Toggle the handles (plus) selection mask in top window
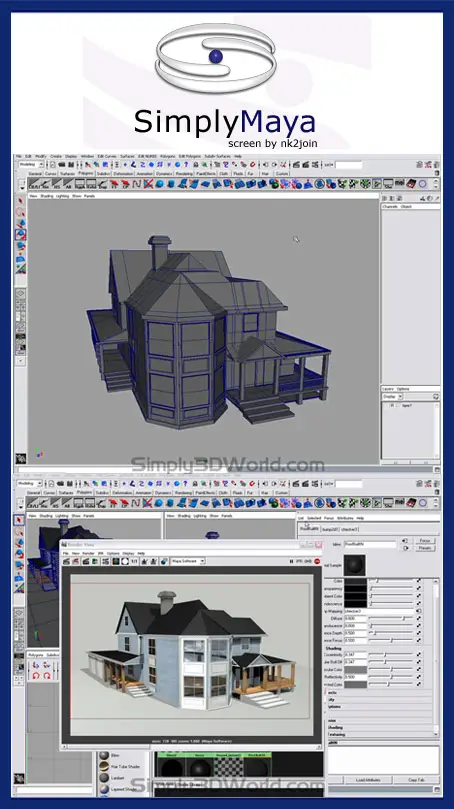 [x=125, y=165]
